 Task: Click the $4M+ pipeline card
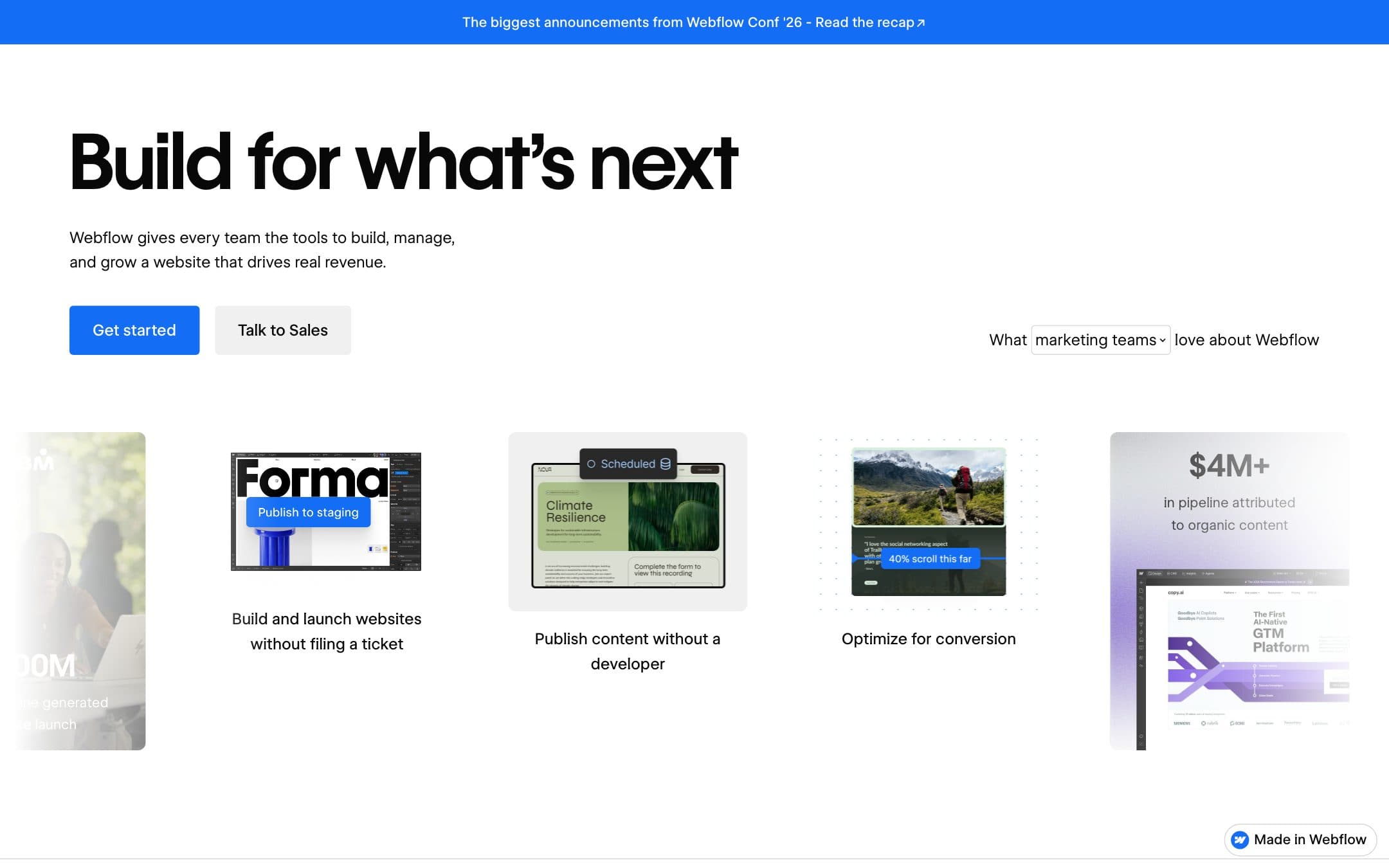coord(1229,590)
